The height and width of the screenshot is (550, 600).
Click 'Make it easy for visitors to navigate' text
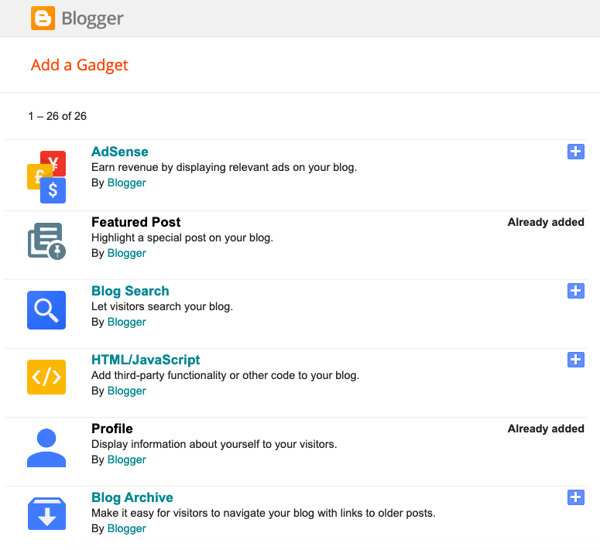point(264,513)
